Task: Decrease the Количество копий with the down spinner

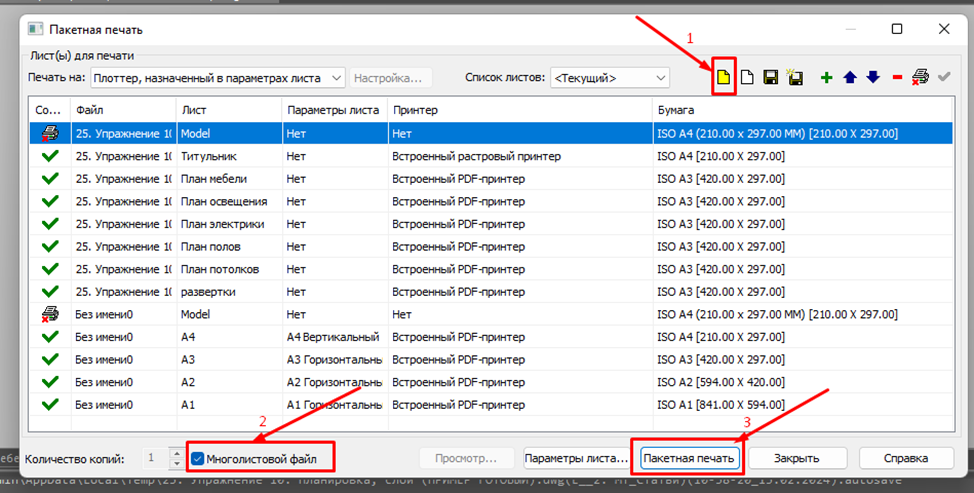Action: click(177, 464)
